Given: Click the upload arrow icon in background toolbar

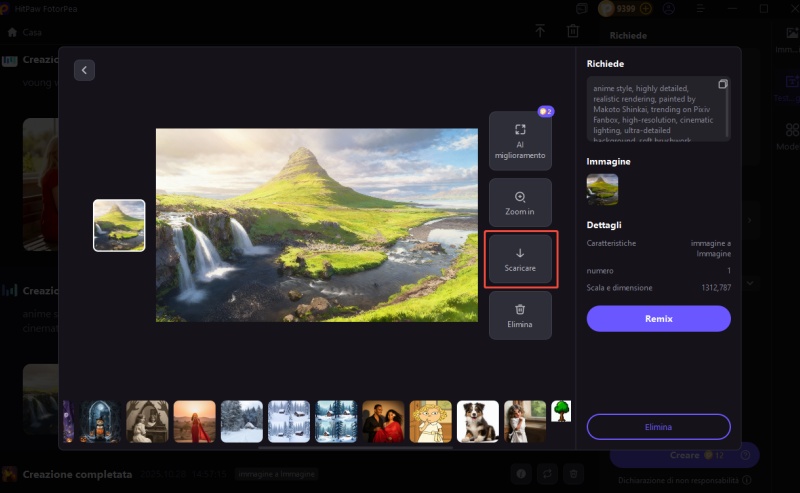Looking at the screenshot, I should pyautogui.click(x=540, y=31).
